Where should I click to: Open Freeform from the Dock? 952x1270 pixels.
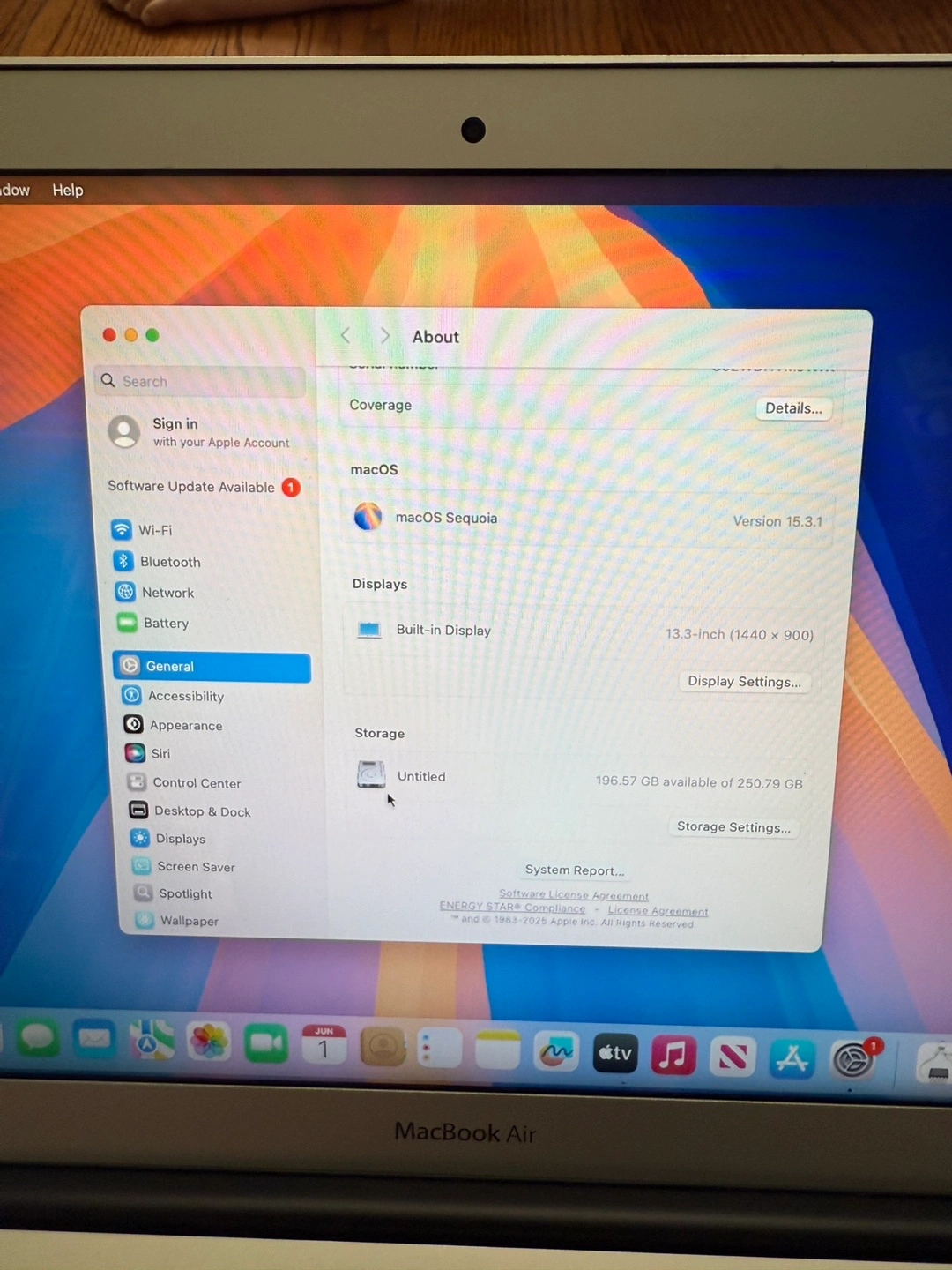coord(556,1051)
